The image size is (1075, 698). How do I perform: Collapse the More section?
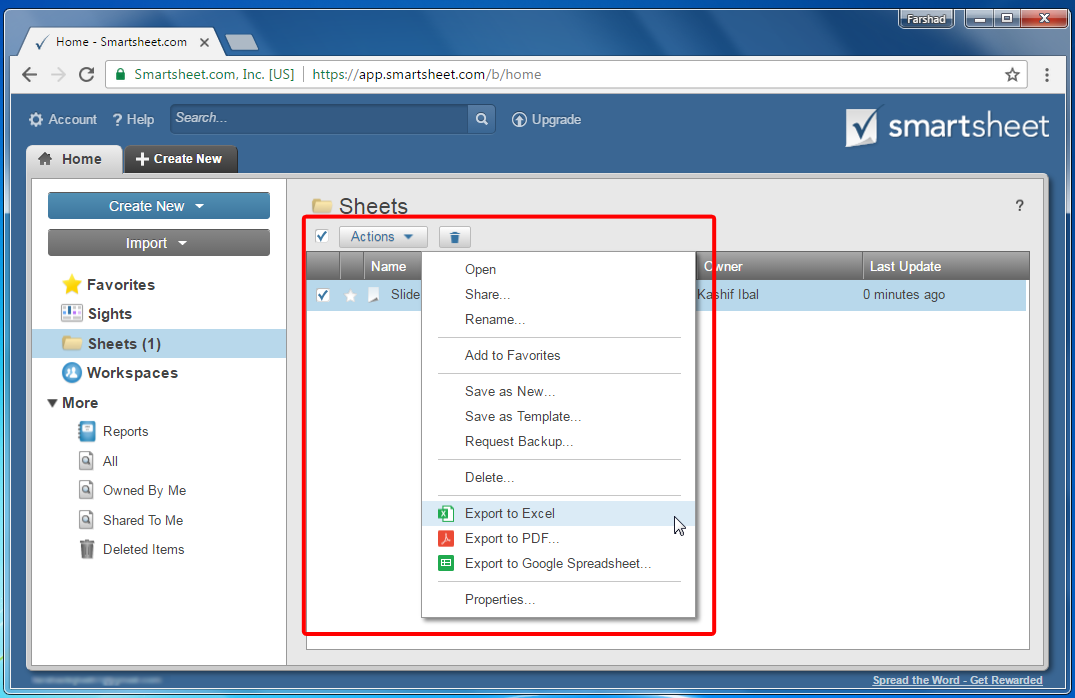[x=52, y=402]
